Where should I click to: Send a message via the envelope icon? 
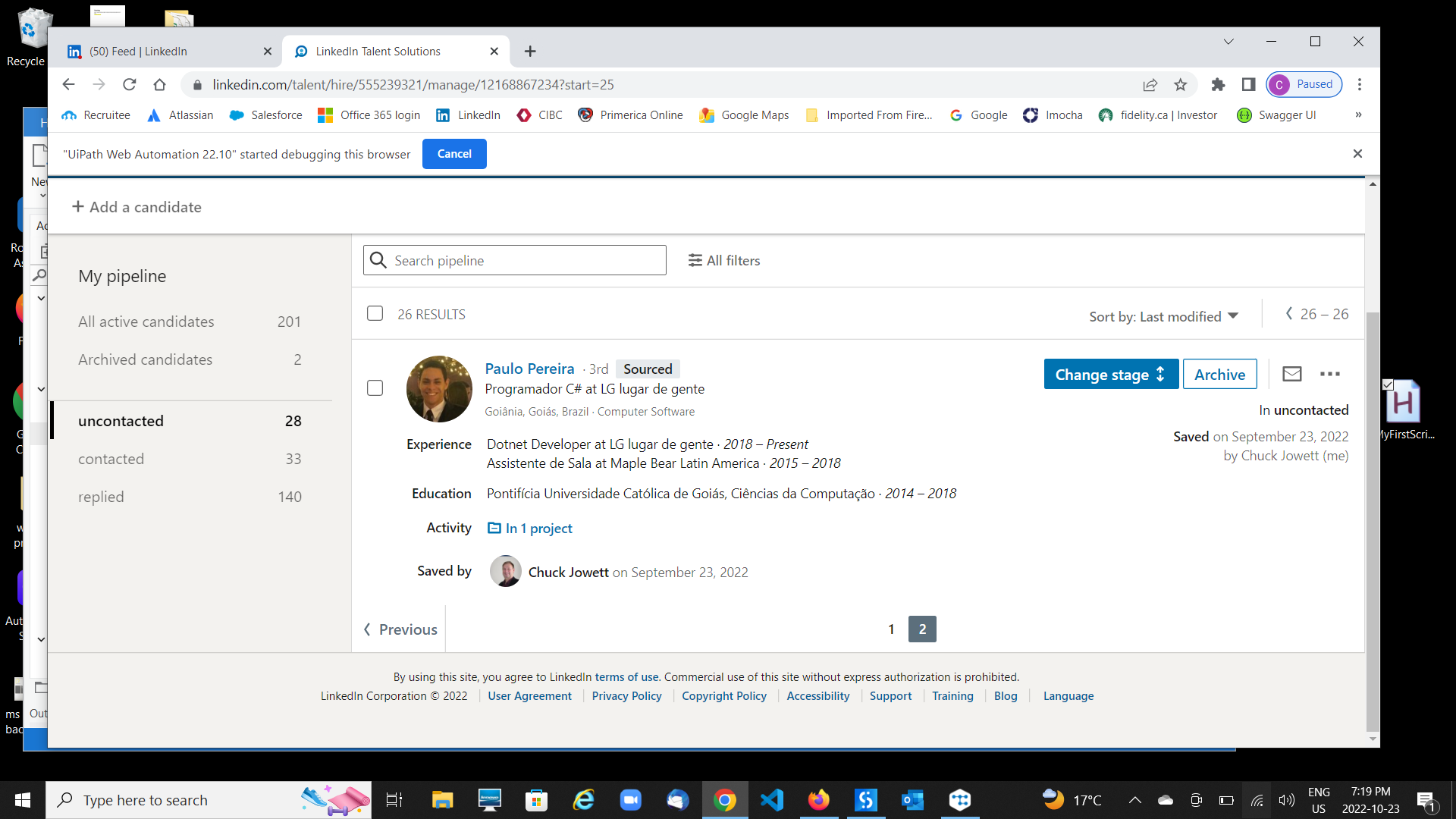(x=1291, y=373)
